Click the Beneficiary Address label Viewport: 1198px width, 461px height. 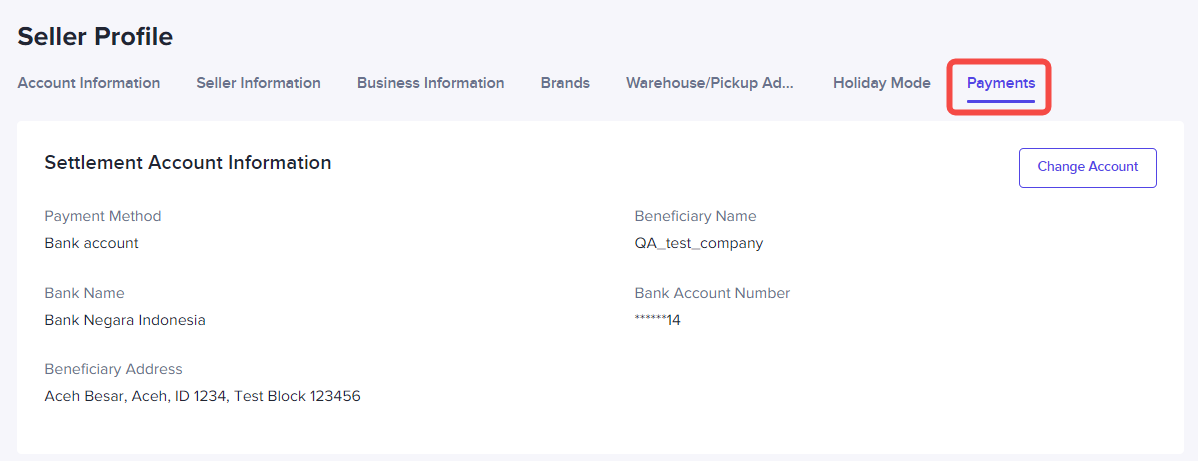113,369
